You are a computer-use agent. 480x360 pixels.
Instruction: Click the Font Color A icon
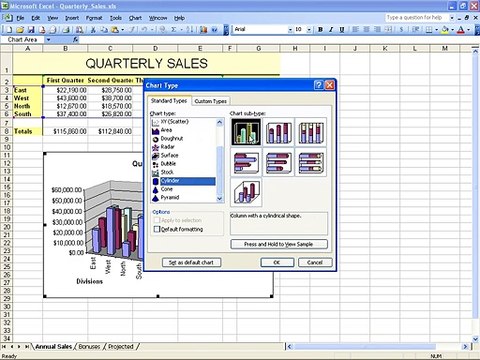461,30
